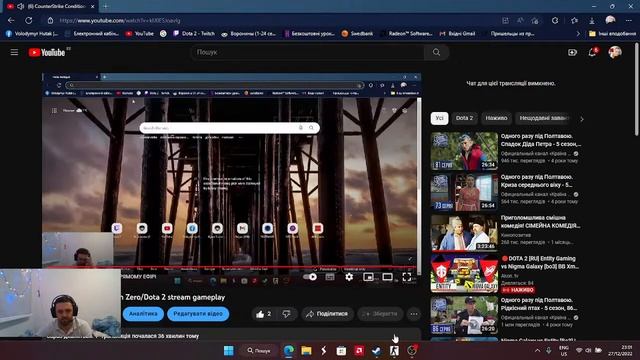Click the DOTA 2 [RU] Entity Gaming title
640x360 pixels.
[x=539, y=262]
